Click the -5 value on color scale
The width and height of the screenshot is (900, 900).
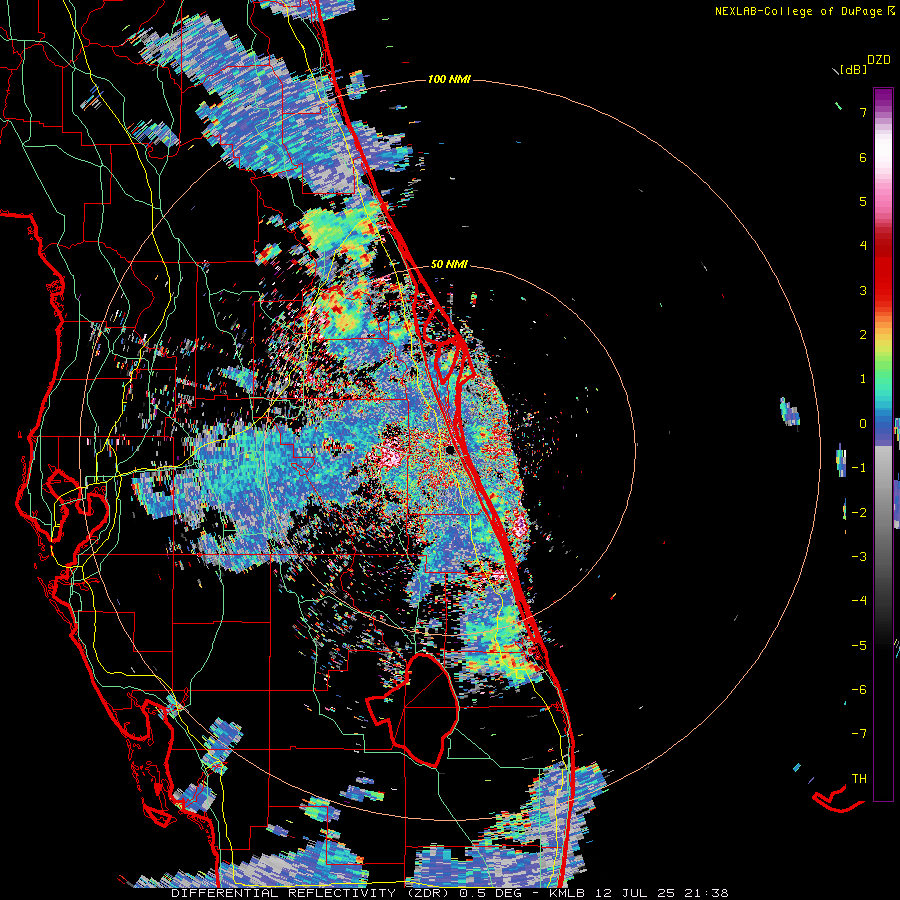pyautogui.click(x=859, y=645)
